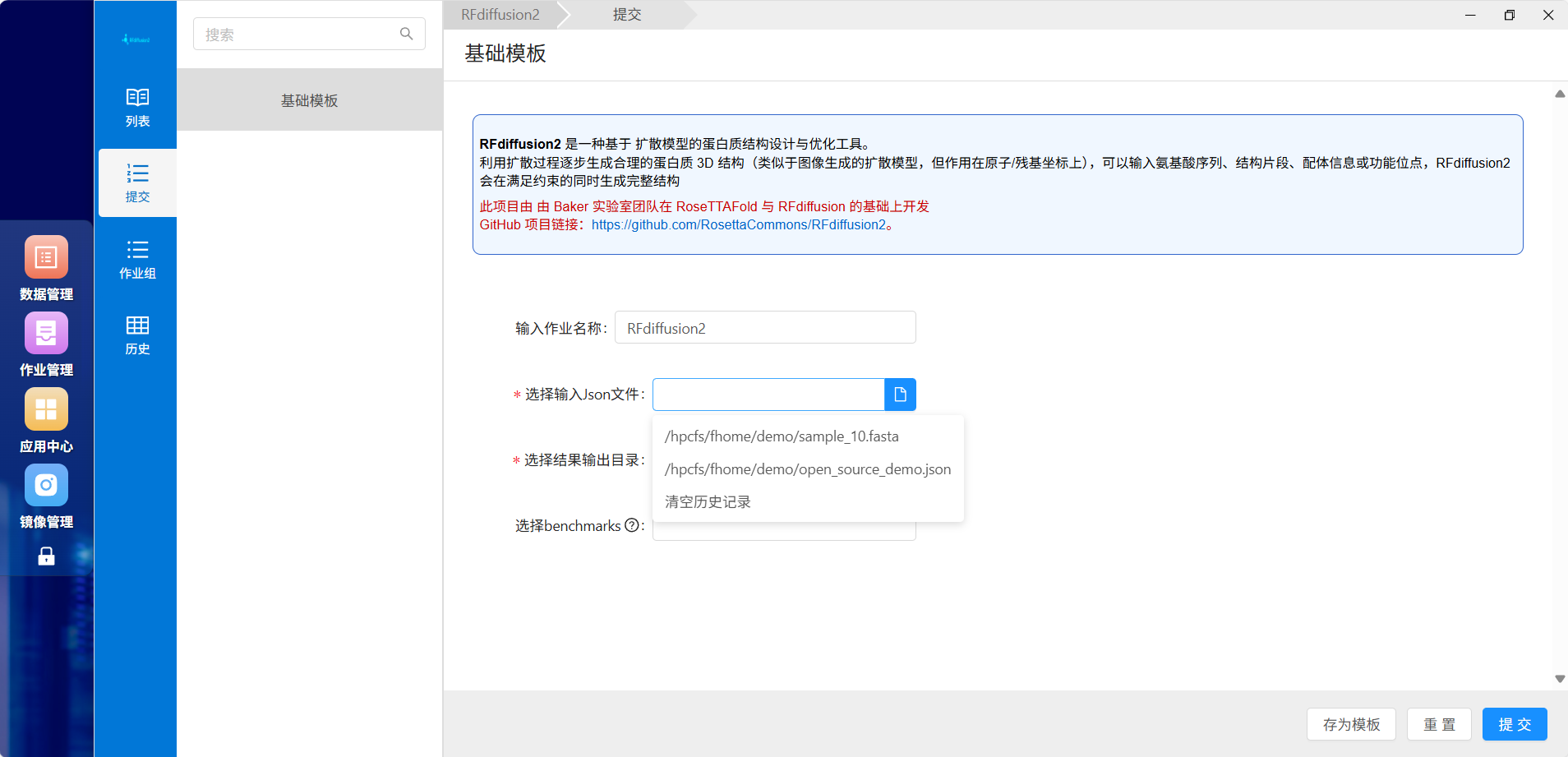Browse files with the blue file icon button
Image resolution: width=1568 pixels, height=757 pixels.
[900, 395]
